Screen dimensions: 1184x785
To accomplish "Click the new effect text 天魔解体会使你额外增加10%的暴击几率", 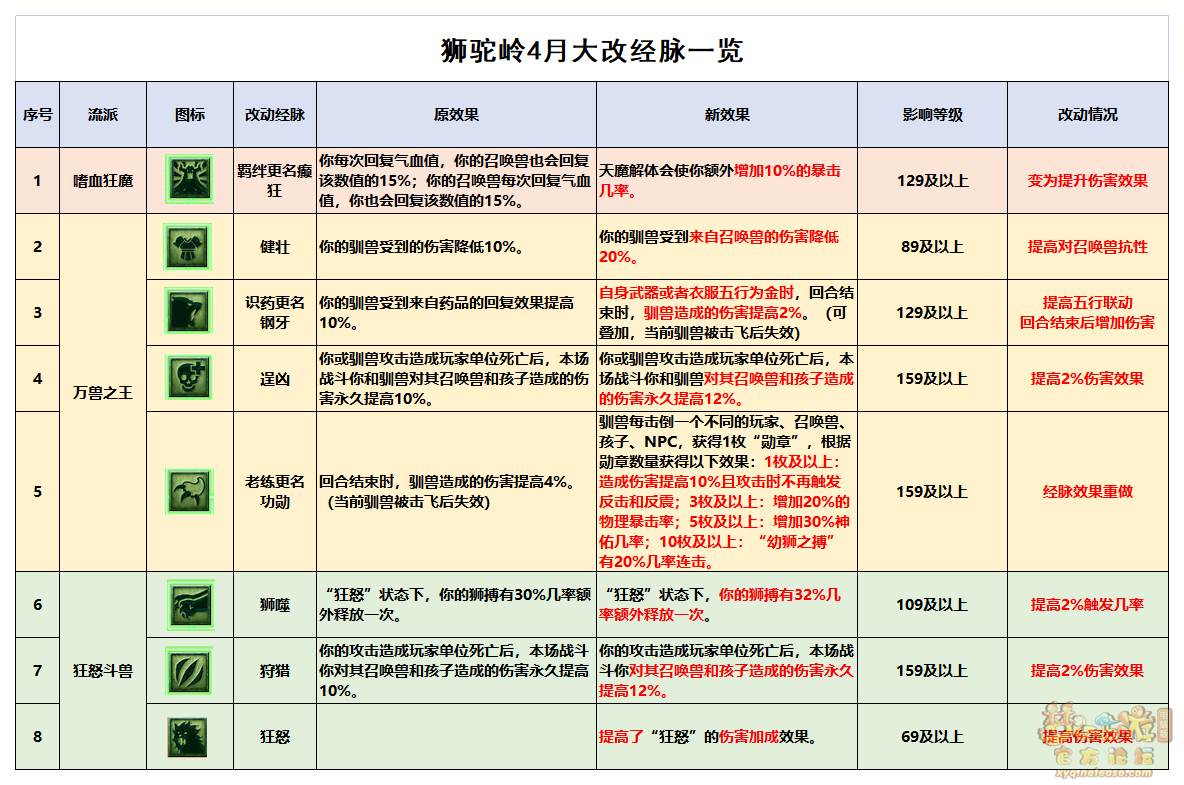I will pyautogui.click(x=720, y=180).
